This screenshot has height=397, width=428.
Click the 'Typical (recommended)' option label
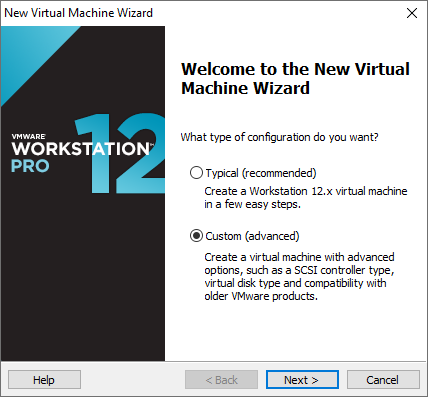(x=261, y=173)
